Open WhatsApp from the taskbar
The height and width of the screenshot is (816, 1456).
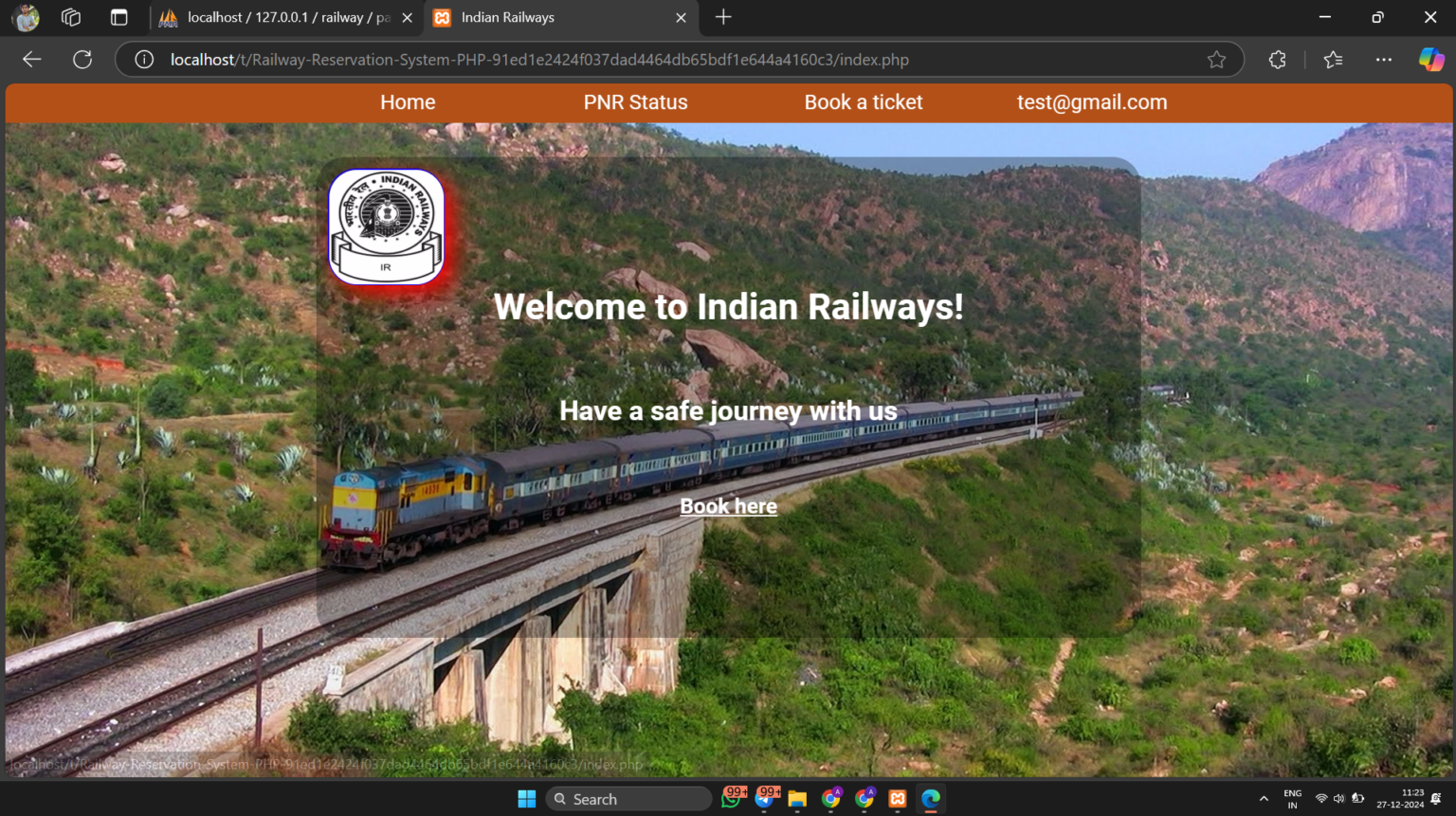pos(730,801)
